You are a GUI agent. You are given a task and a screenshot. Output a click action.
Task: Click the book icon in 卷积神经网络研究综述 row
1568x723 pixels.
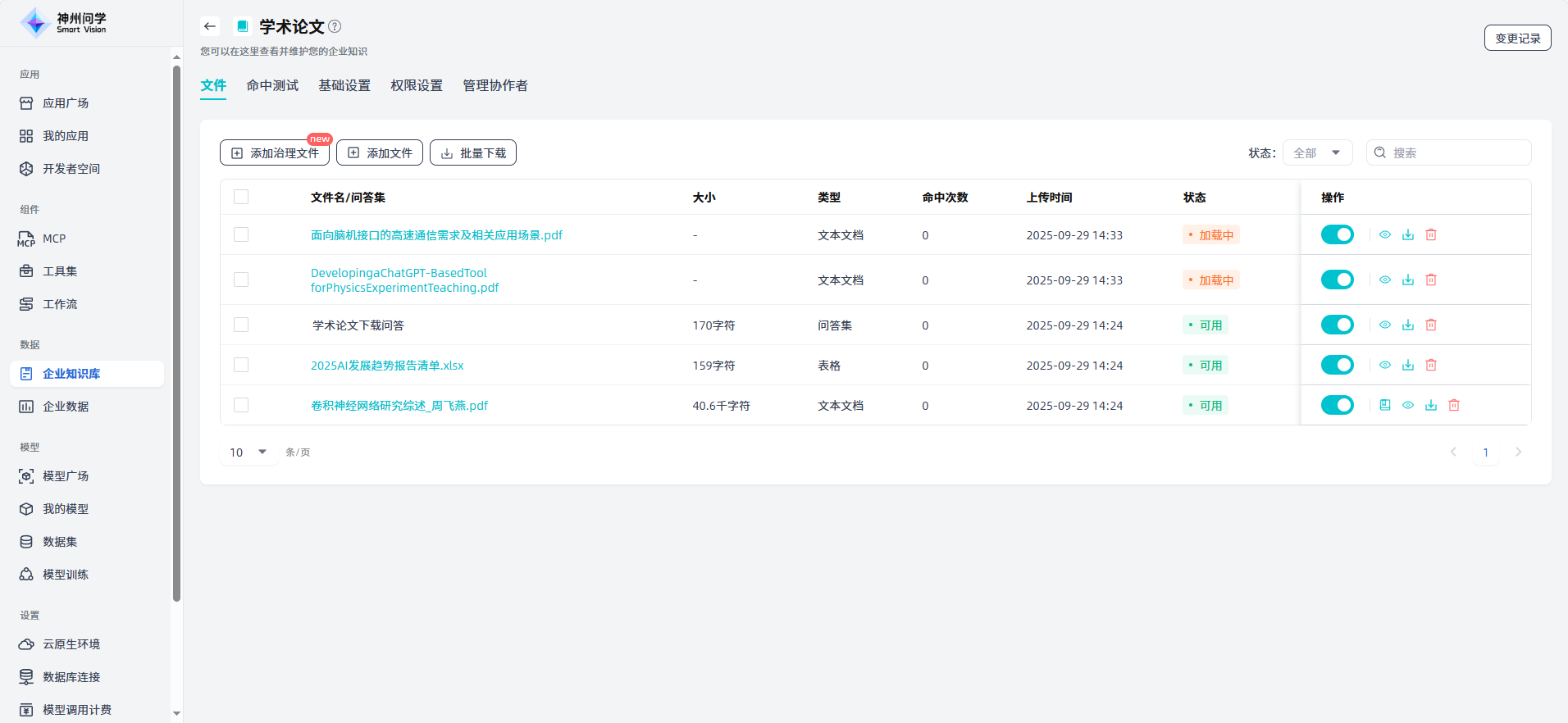pyautogui.click(x=1385, y=405)
